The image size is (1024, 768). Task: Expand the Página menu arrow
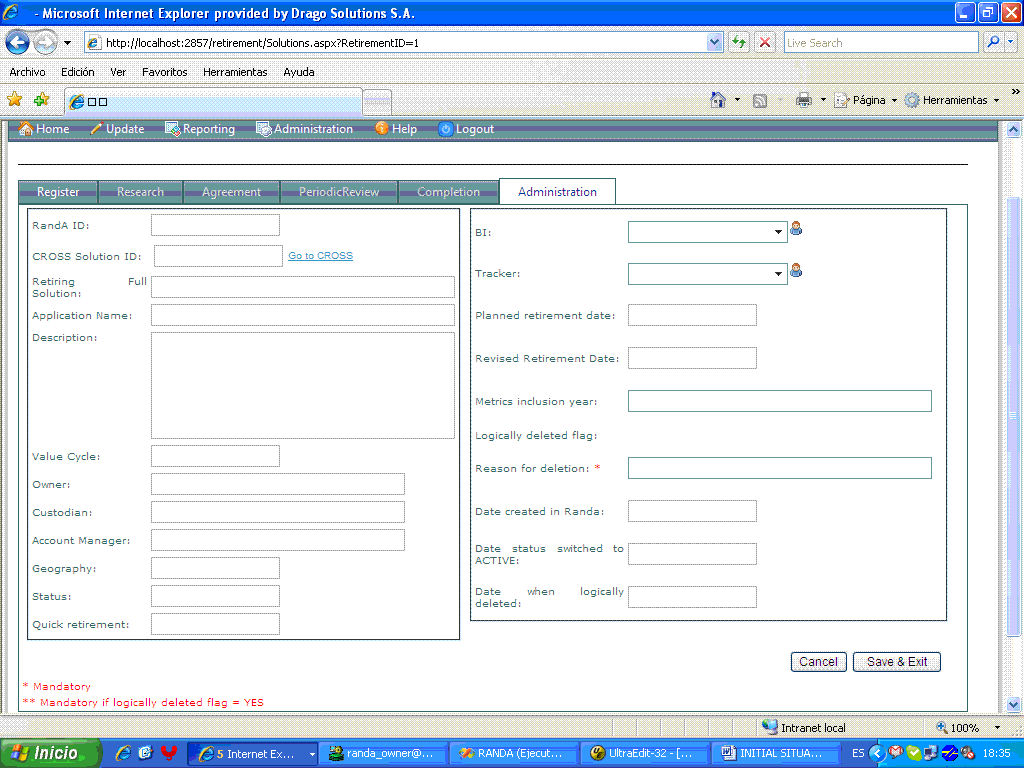coord(894,101)
